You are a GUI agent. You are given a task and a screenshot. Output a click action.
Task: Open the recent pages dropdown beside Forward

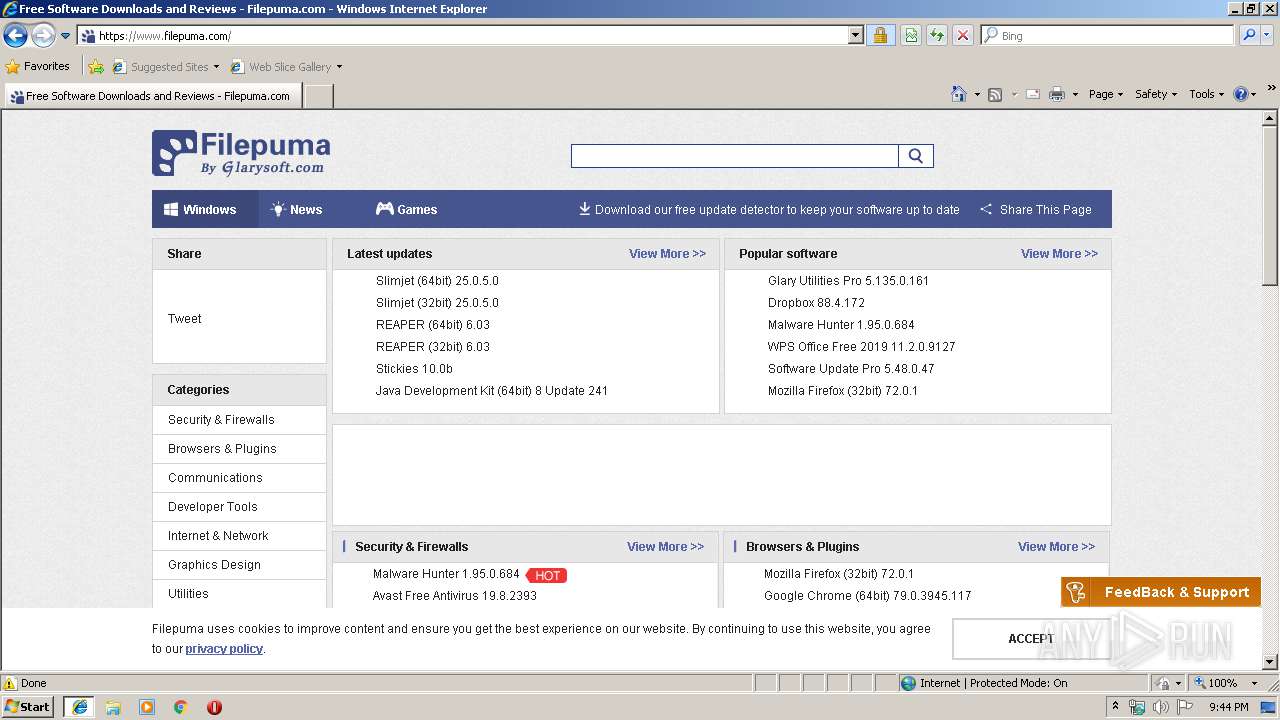pyautogui.click(x=66, y=36)
